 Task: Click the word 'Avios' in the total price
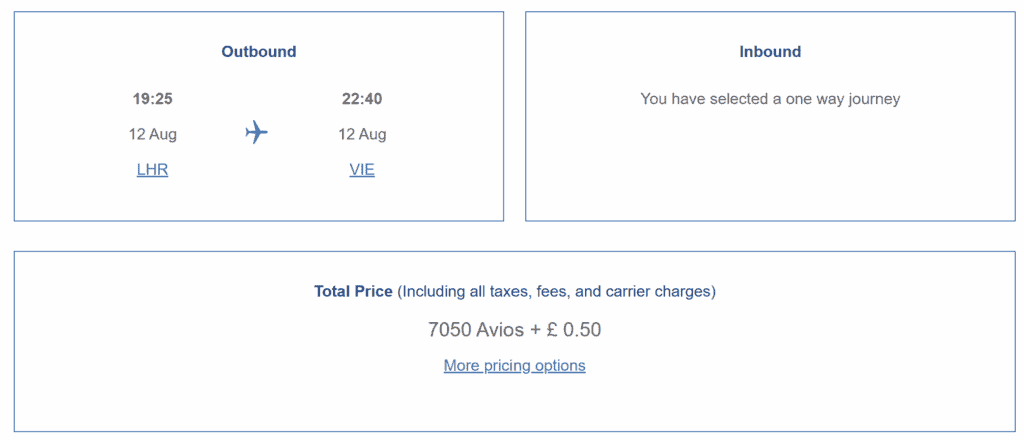click(x=499, y=330)
